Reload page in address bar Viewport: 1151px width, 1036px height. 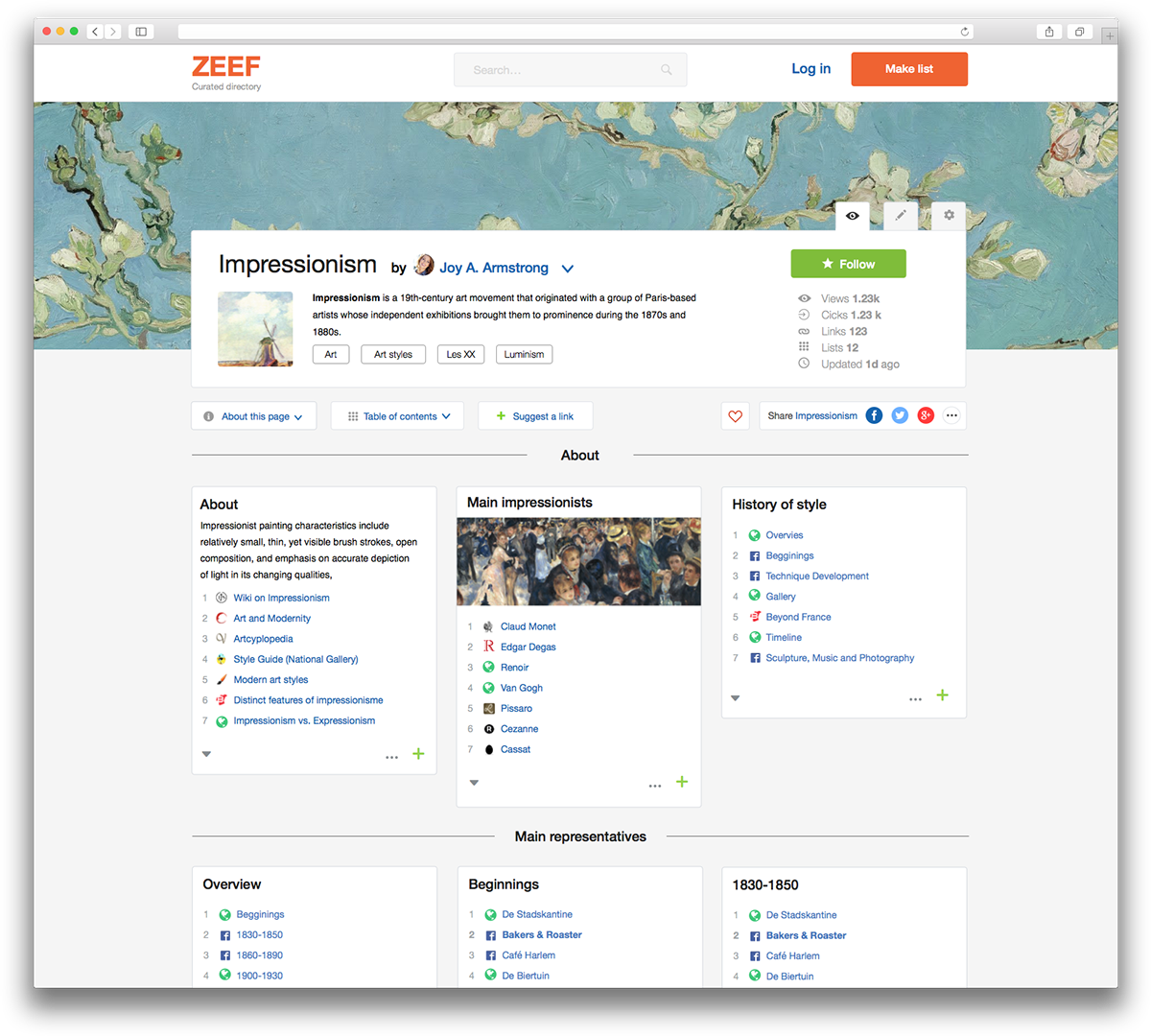click(964, 32)
